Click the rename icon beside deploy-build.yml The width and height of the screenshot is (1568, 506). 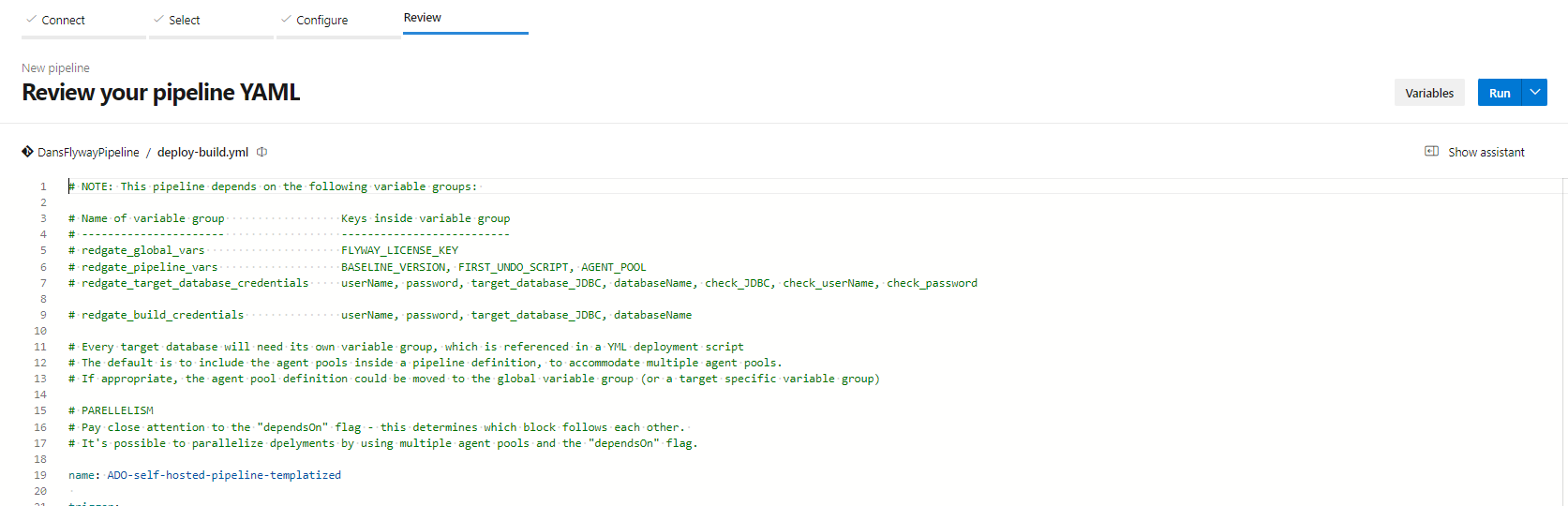(262, 152)
